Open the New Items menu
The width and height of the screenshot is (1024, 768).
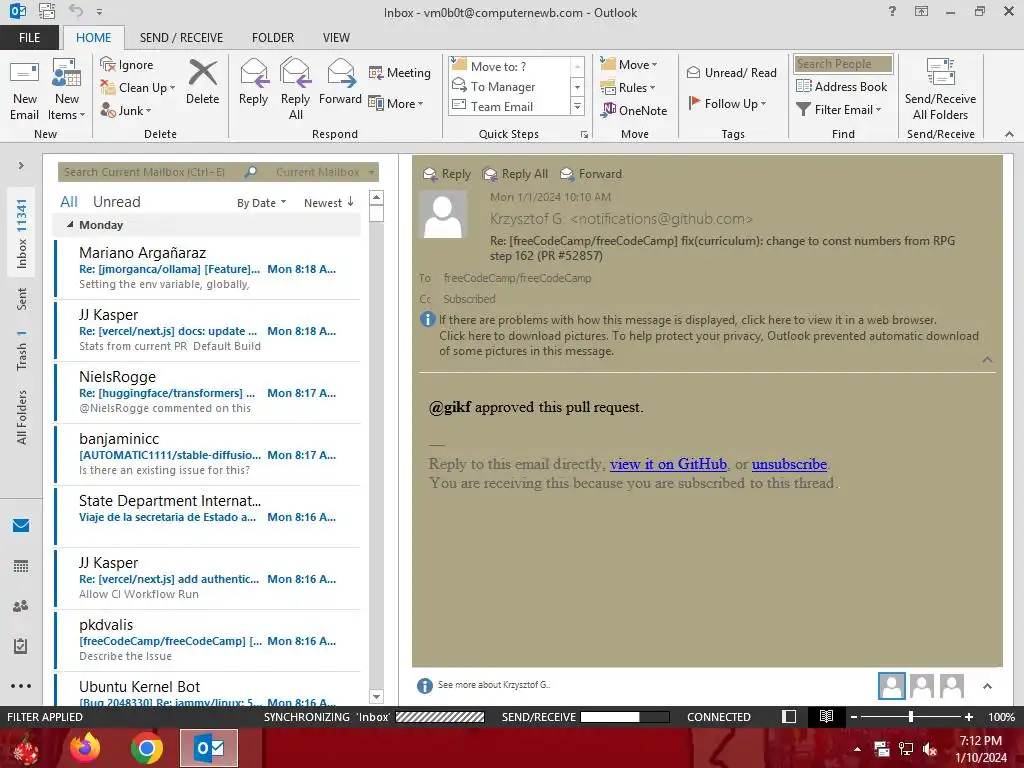(67, 90)
